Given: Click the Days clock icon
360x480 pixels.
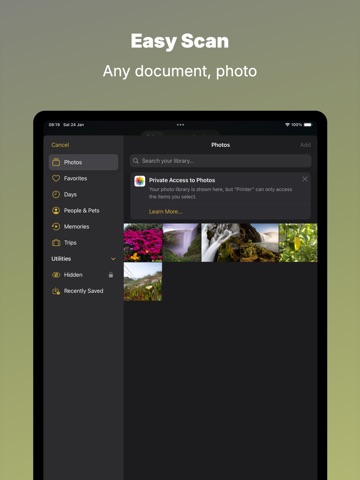Looking at the screenshot, I should (56, 194).
